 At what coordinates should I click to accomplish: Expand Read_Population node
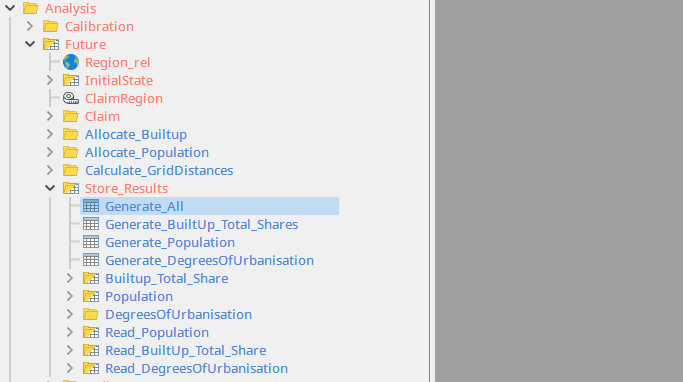tap(70, 332)
